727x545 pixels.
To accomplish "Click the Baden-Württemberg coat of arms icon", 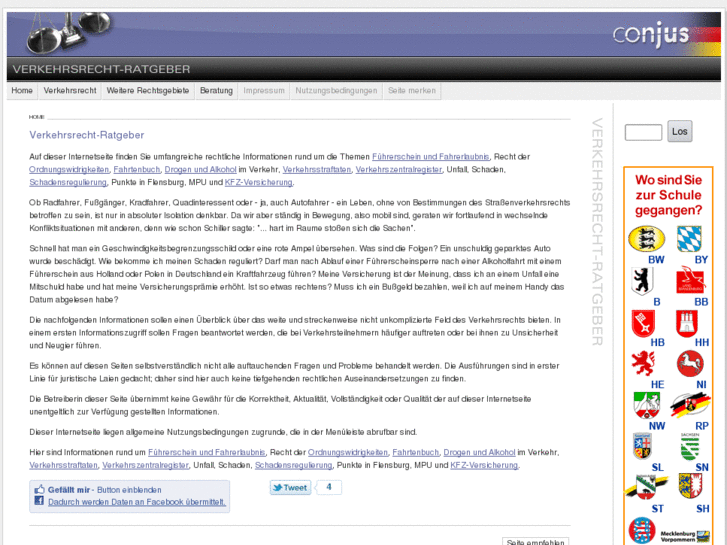I will click(646, 238).
